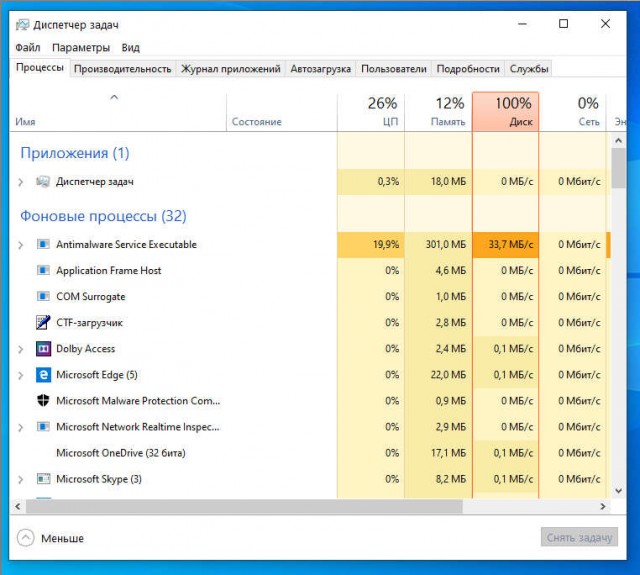Click the 8,2 МБ Skype memory value

451,479
